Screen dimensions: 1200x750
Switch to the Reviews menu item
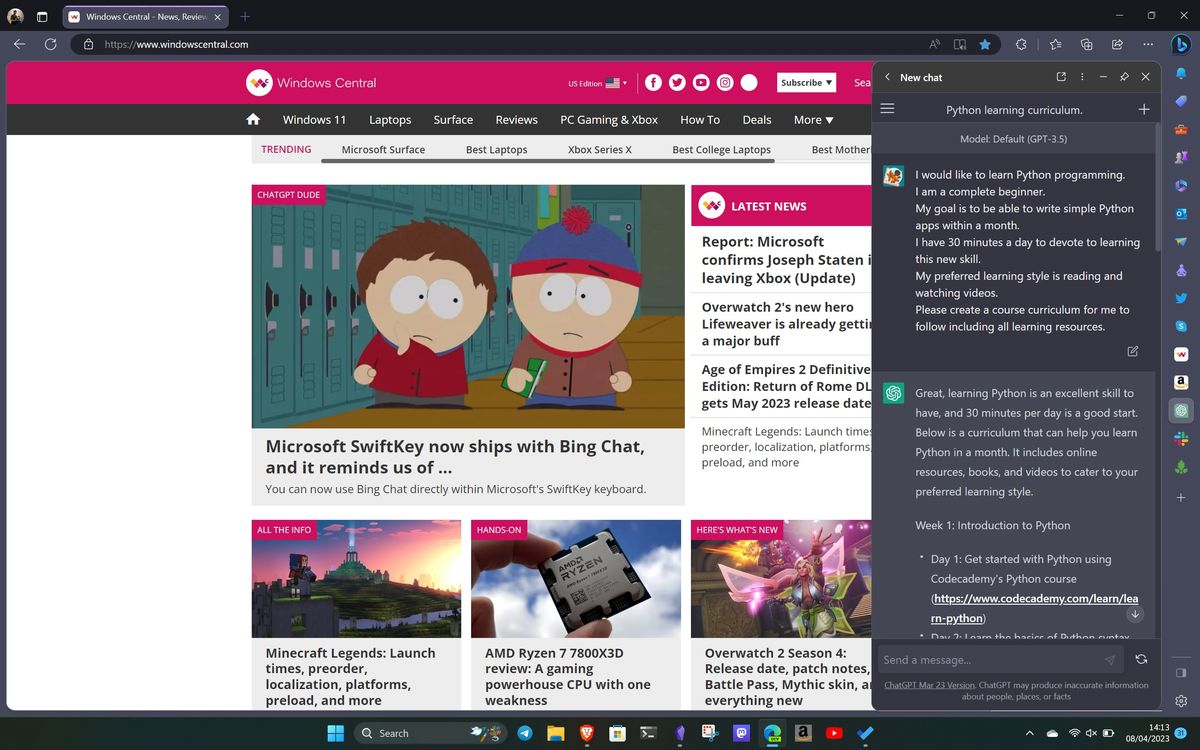[516, 119]
